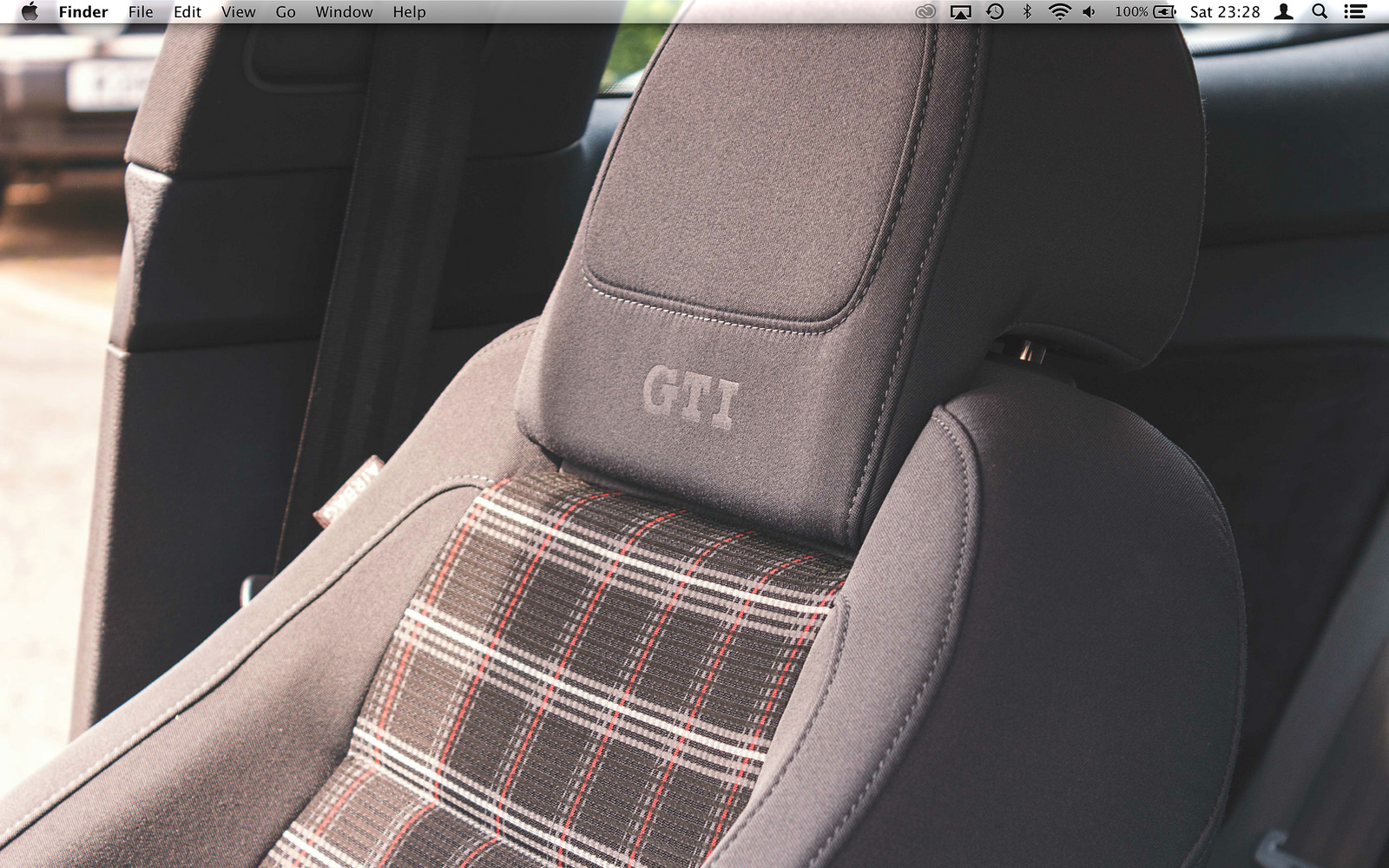This screenshot has width=1389, height=868.
Task: Click the volume speaker icon
Action: [x=1089, y=11]
